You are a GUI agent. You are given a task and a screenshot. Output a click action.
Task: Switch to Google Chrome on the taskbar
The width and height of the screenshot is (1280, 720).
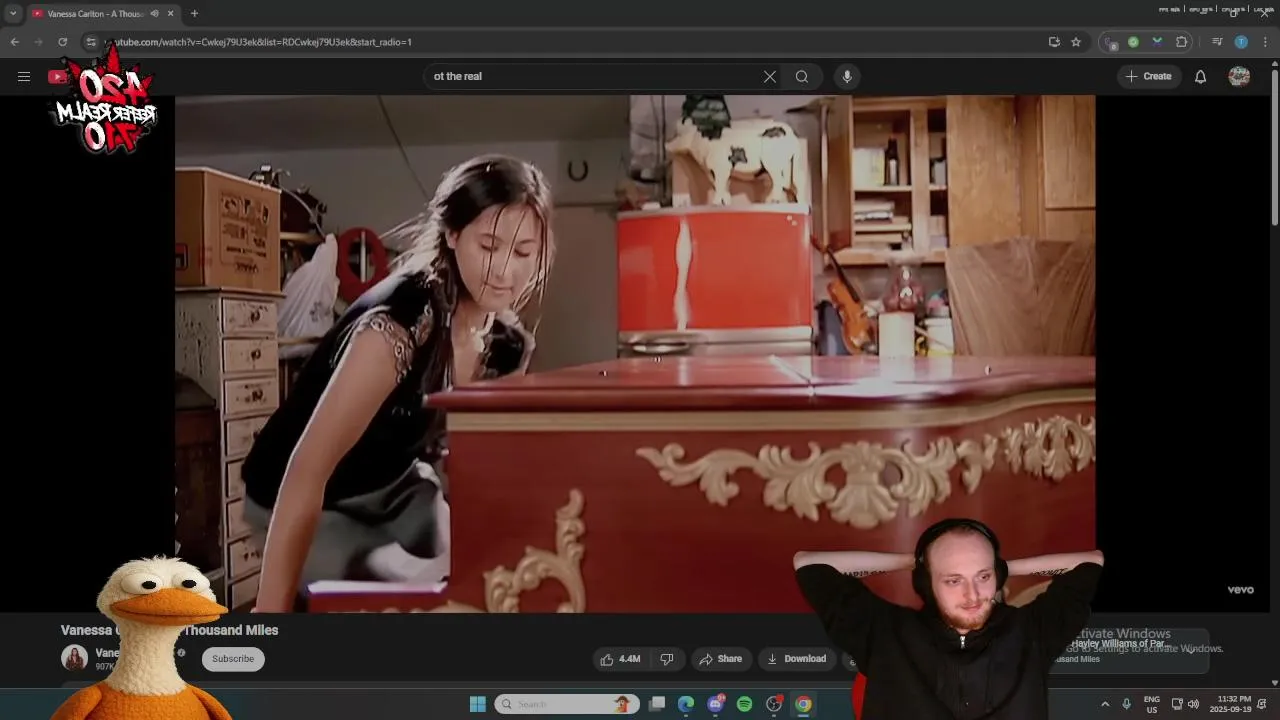[x=803, y=704]
